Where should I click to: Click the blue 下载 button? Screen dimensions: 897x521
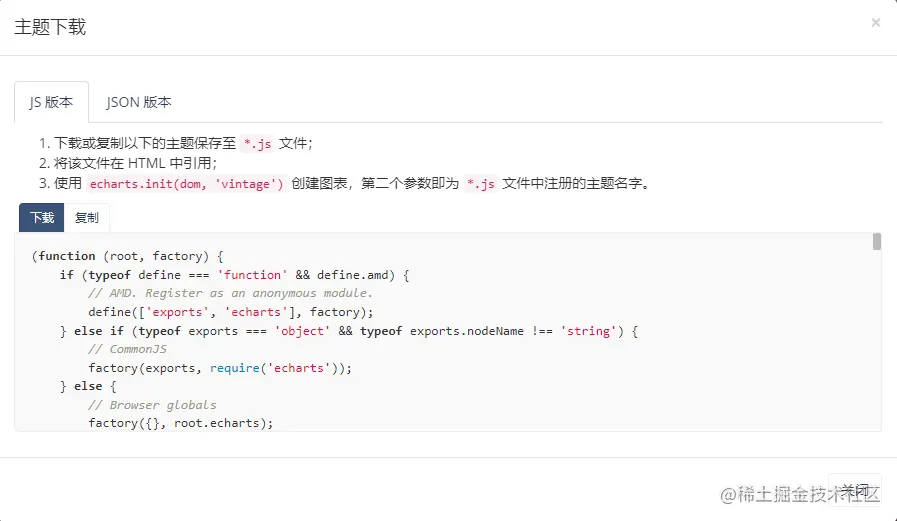[42, 218]
